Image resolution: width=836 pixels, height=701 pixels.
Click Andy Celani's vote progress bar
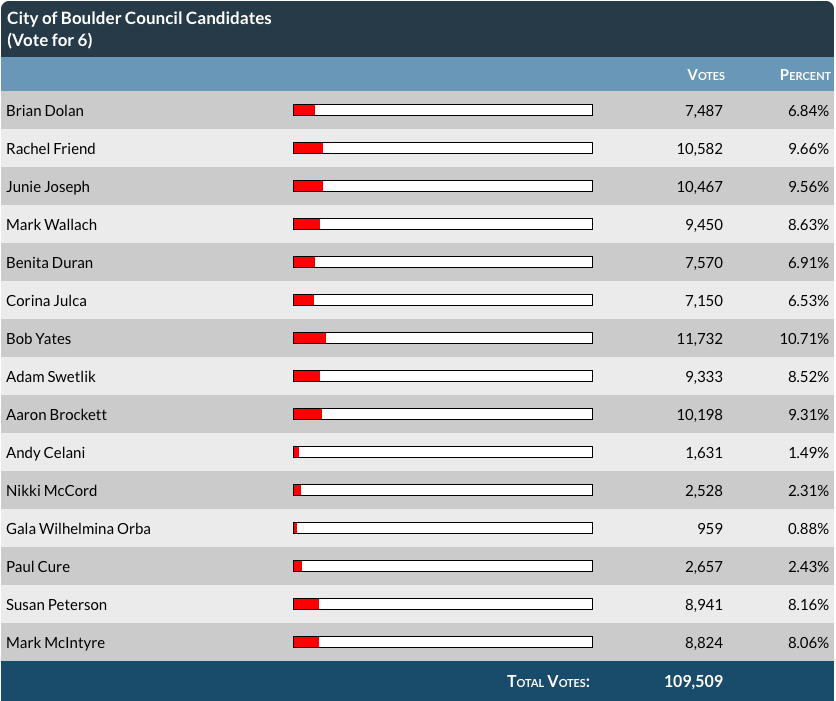pos(442,452)
